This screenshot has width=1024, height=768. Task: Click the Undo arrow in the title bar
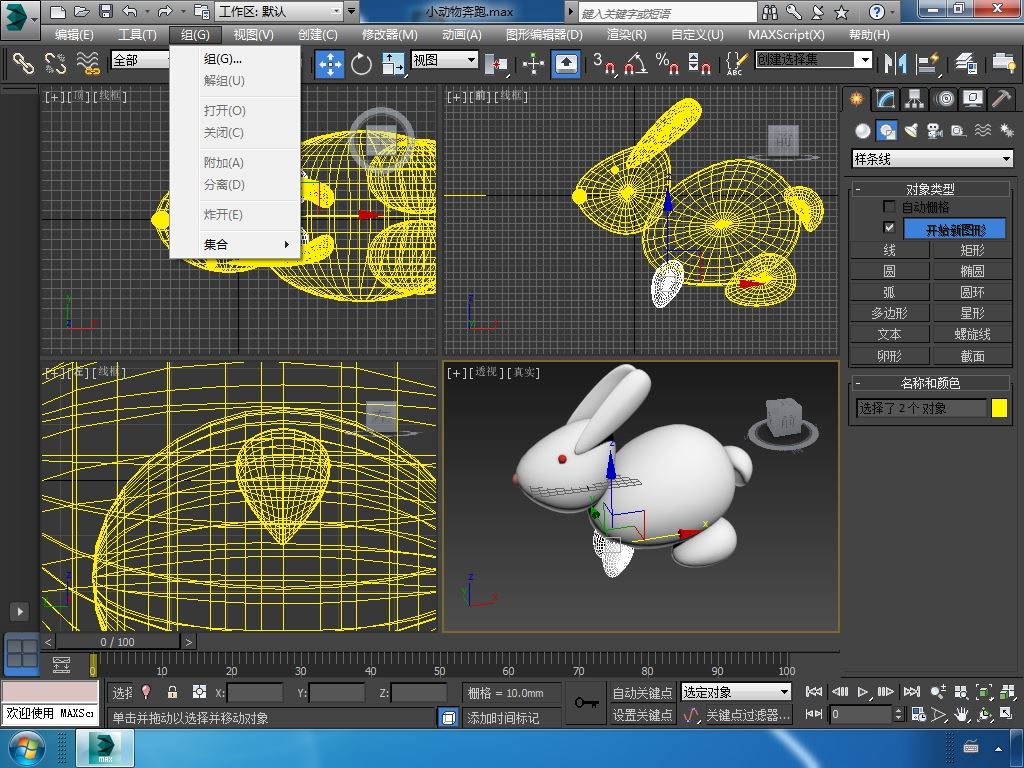pos(129,11)
